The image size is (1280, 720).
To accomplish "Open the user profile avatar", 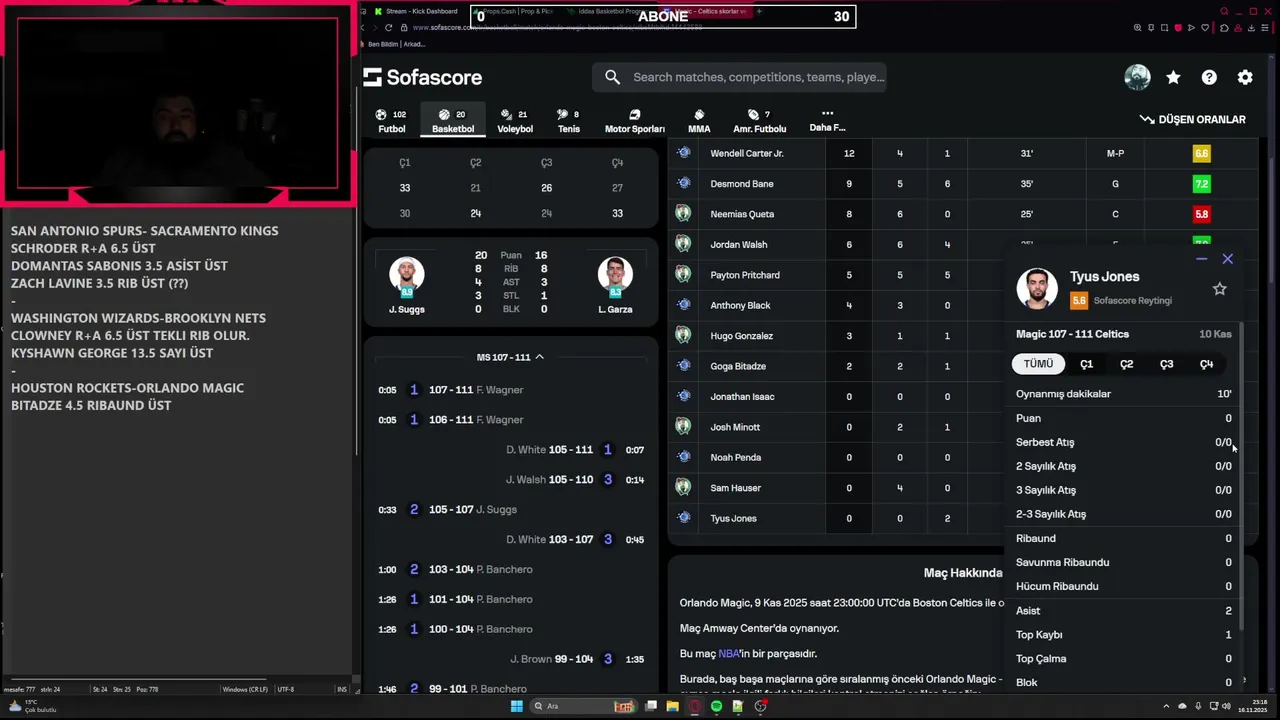I will coord(1137,77).
